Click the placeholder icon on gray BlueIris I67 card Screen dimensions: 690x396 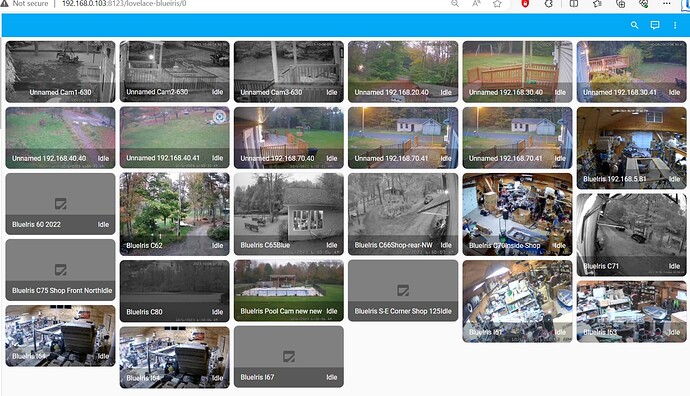(x=289, y=356)
